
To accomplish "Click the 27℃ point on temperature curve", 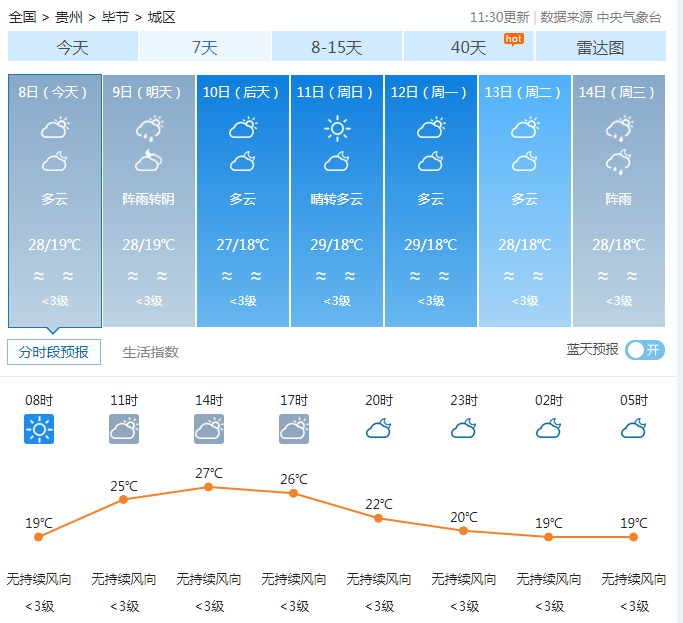I will 209,487.
